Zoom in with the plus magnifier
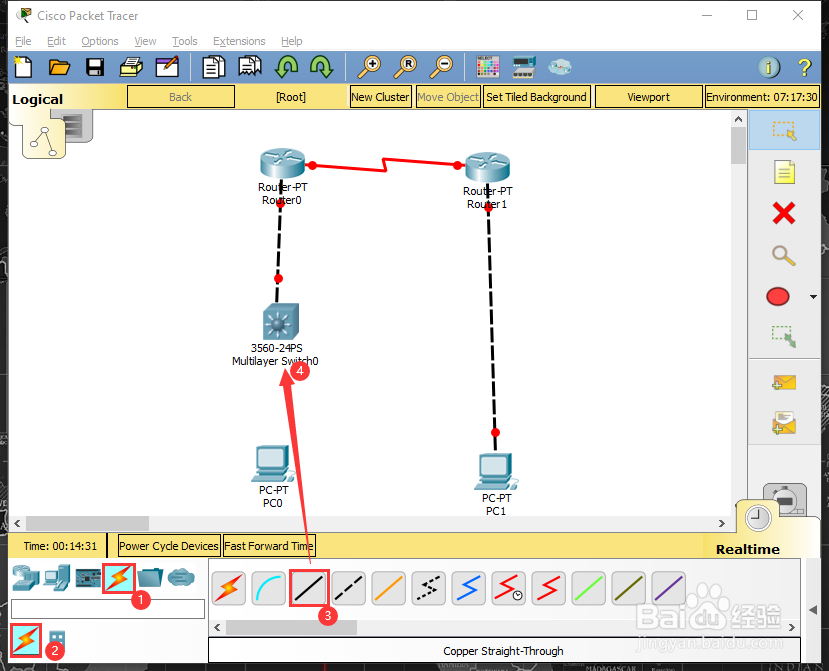Screen dimensions: 829x671 click(369, 67)
